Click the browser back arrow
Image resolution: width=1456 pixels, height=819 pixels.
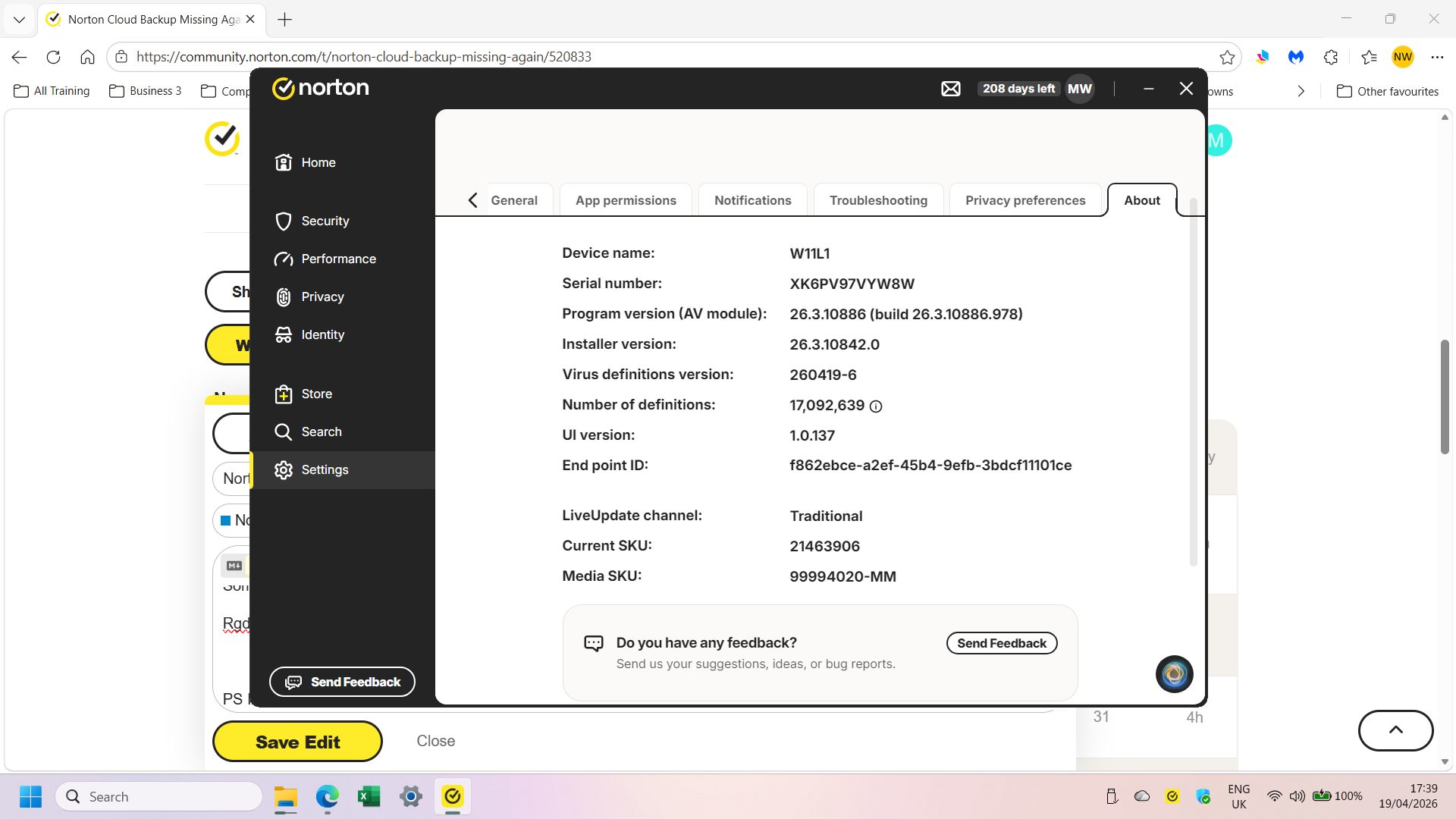pos(20,57)
